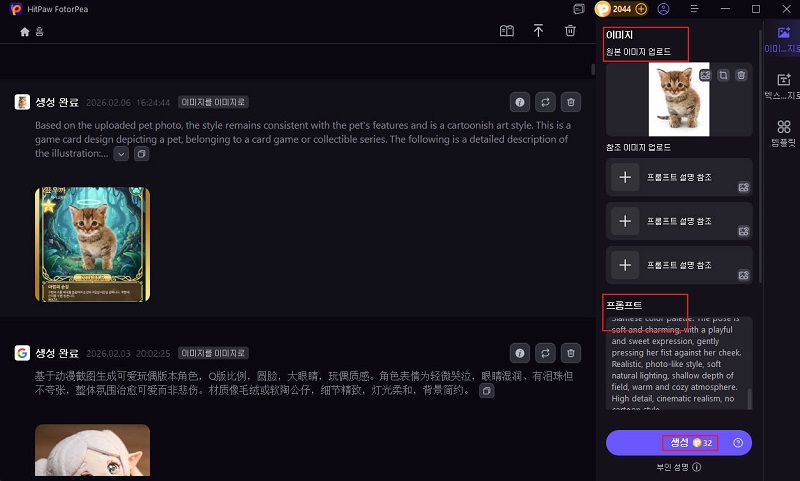Click the copy icon on the kitten image

[x=723, y=75]
